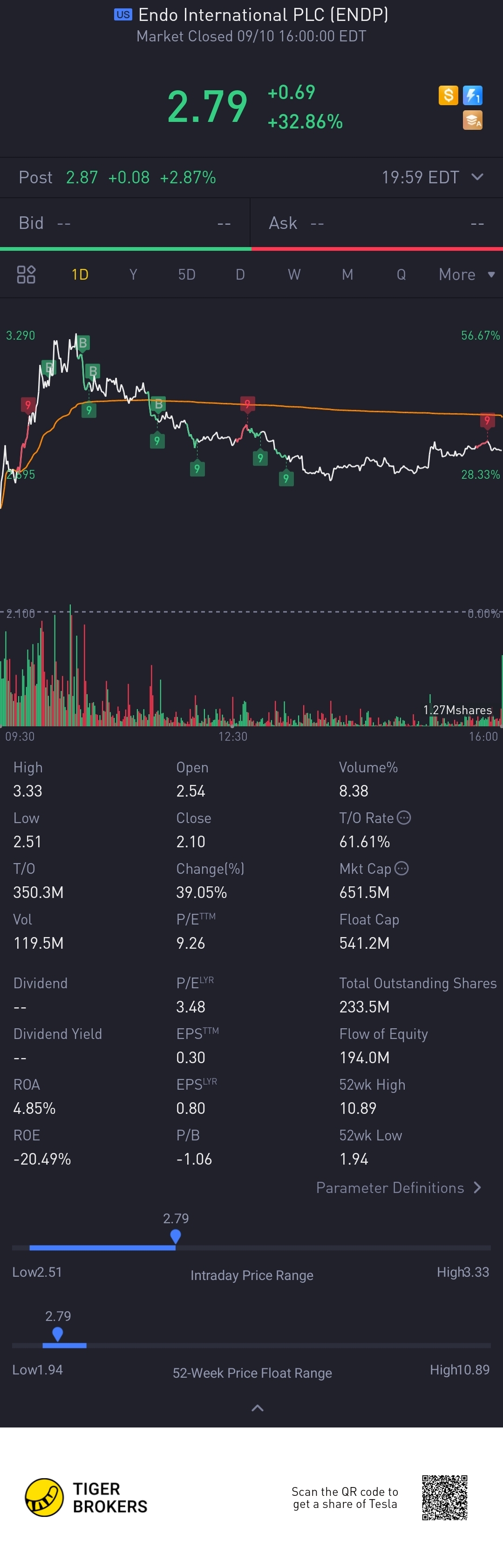Viewport: 503px width, 1568px height.
Task: Tap the P/B value -1.06
Action: [x=194, y=1159]
